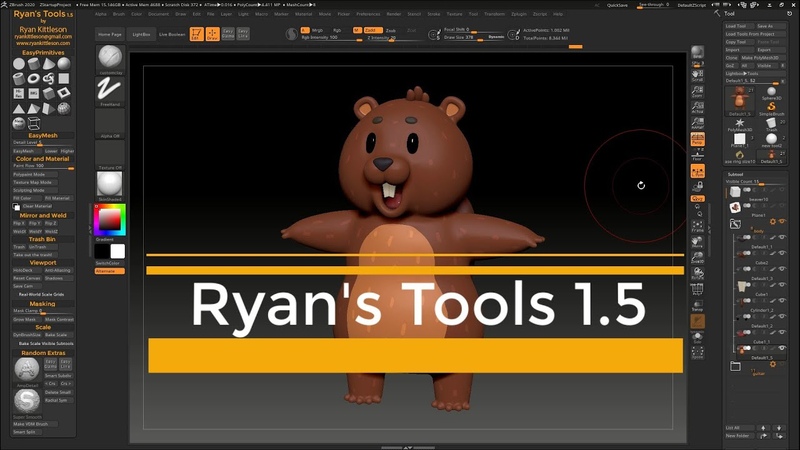Click the Transp transparency icon

pyautogui.click(x=697, y=306)
